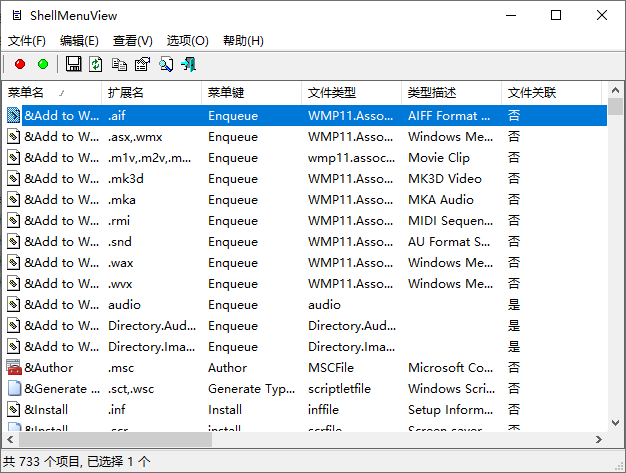This screenshot has width=626, height=473.
Task: Click the Find magnifier toolbar icon
Action: pyautogui.click(x=166, y=64)
